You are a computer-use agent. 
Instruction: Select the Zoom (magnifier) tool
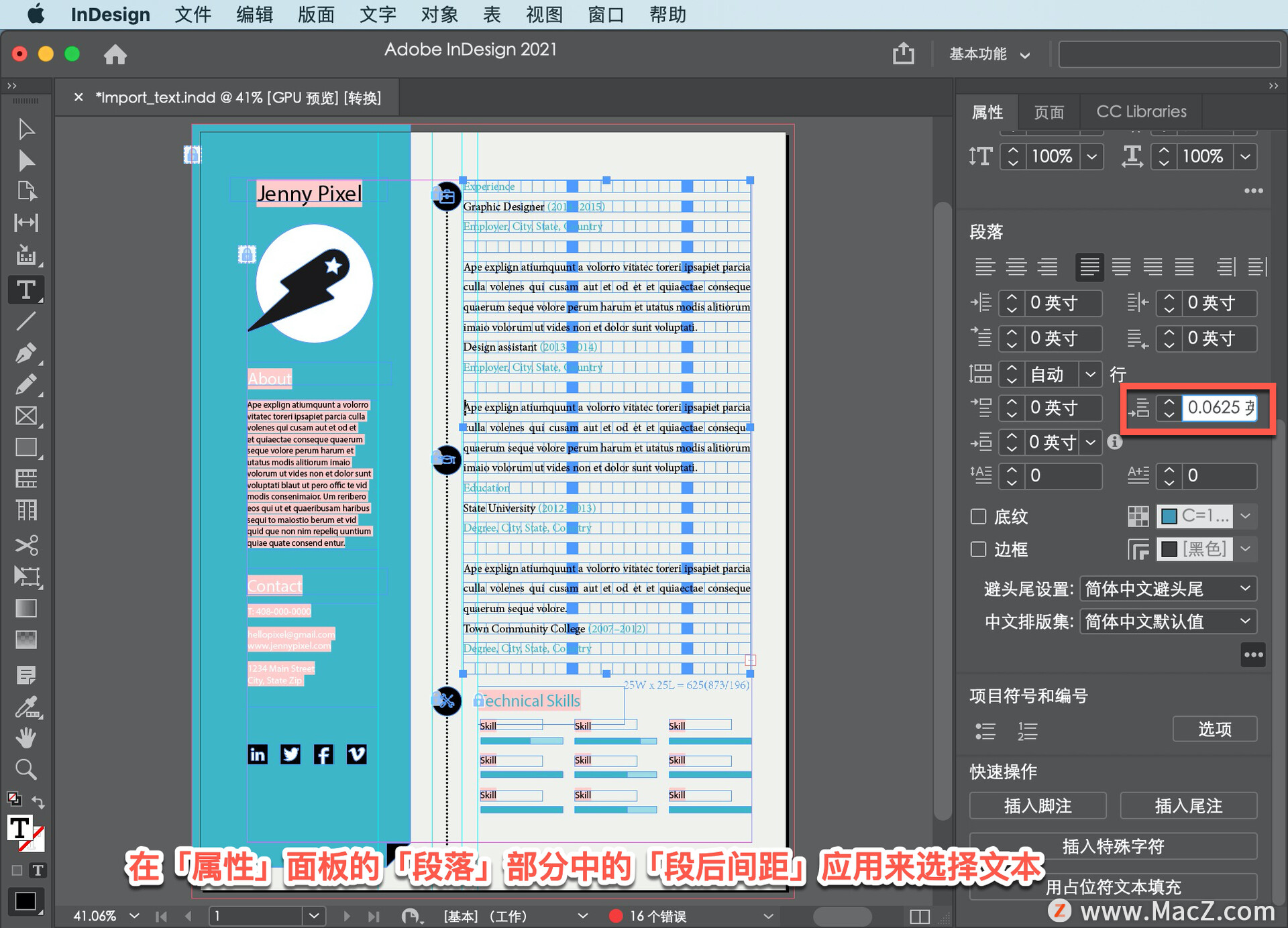click(x=25, y=769)
